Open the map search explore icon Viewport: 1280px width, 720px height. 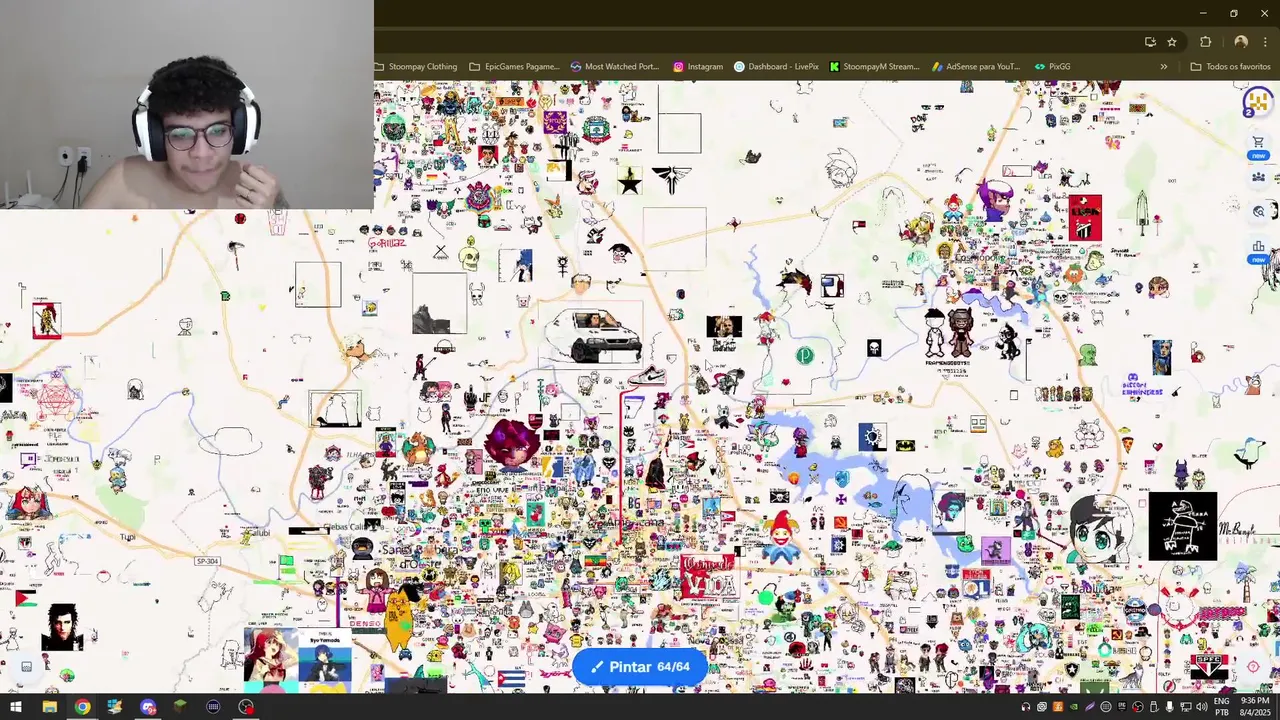(x=1258, y=211)
